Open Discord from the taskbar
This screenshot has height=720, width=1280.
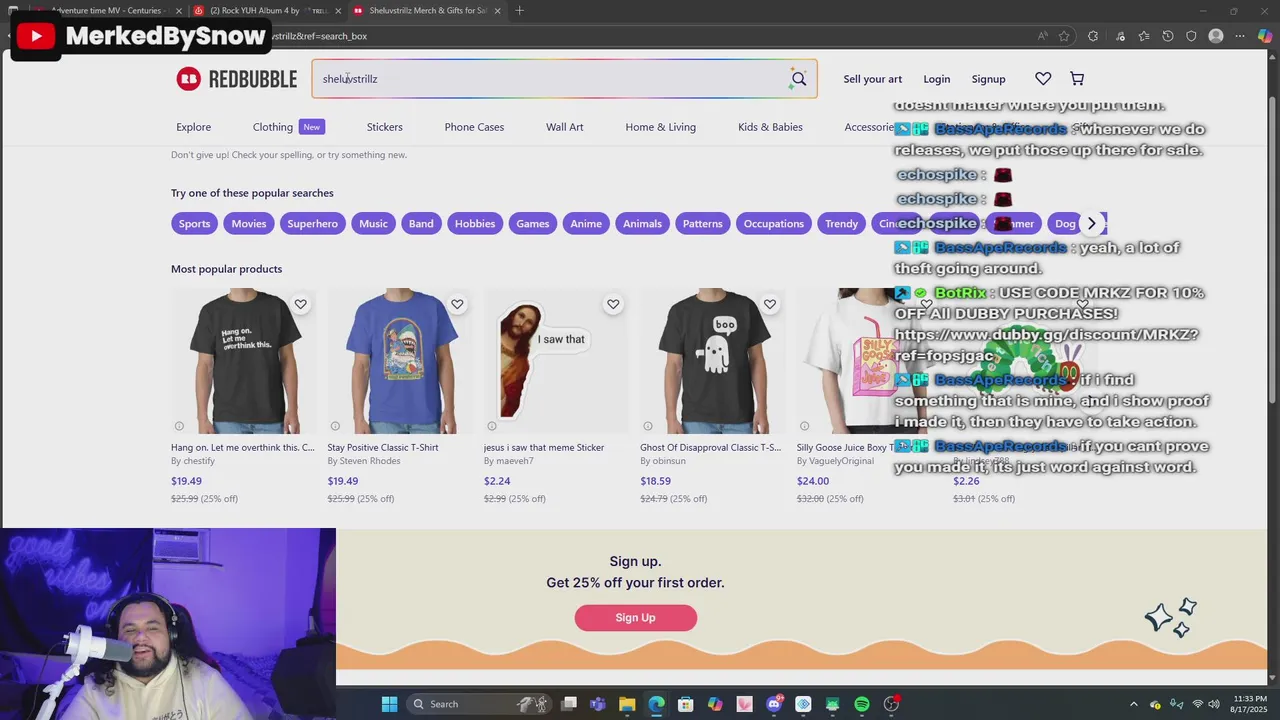point(774,704)
